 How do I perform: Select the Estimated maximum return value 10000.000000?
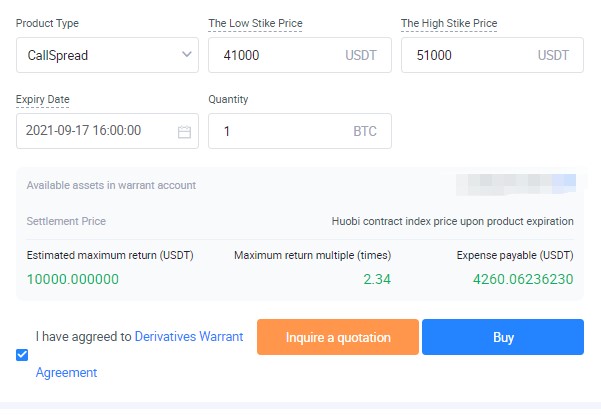pos(73,279)
